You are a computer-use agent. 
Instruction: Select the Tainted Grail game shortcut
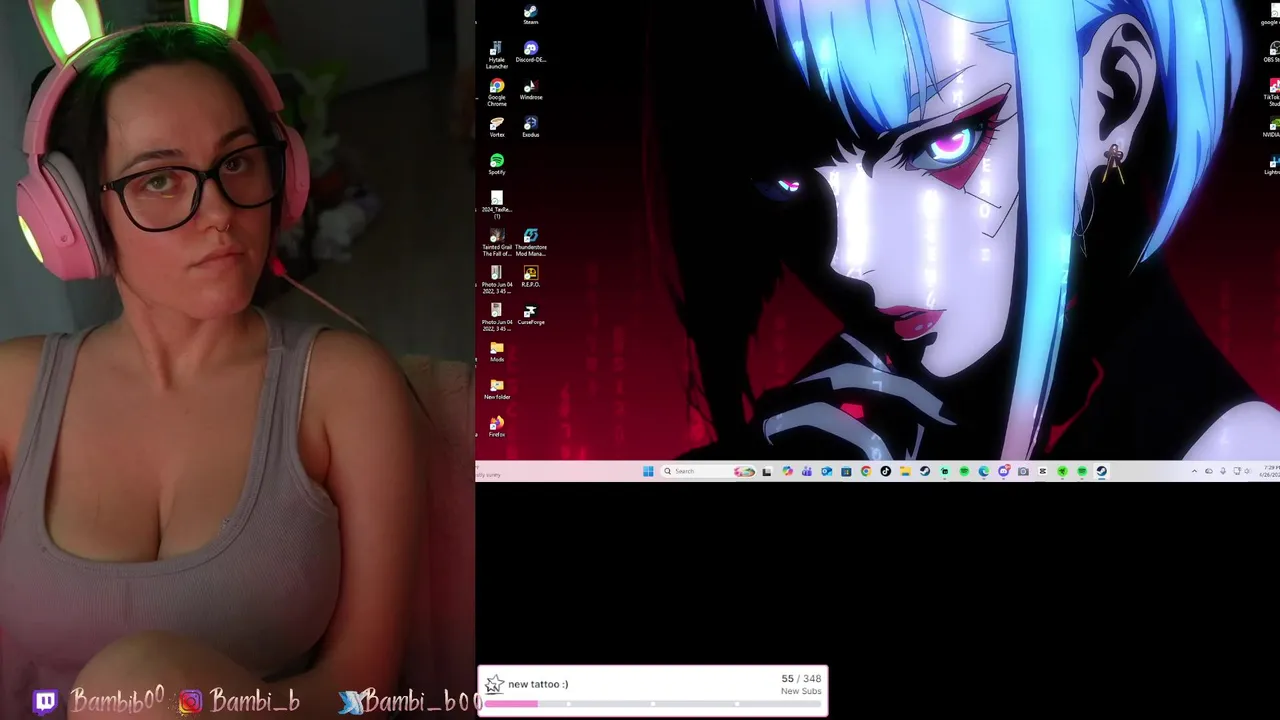coord(496,243)
